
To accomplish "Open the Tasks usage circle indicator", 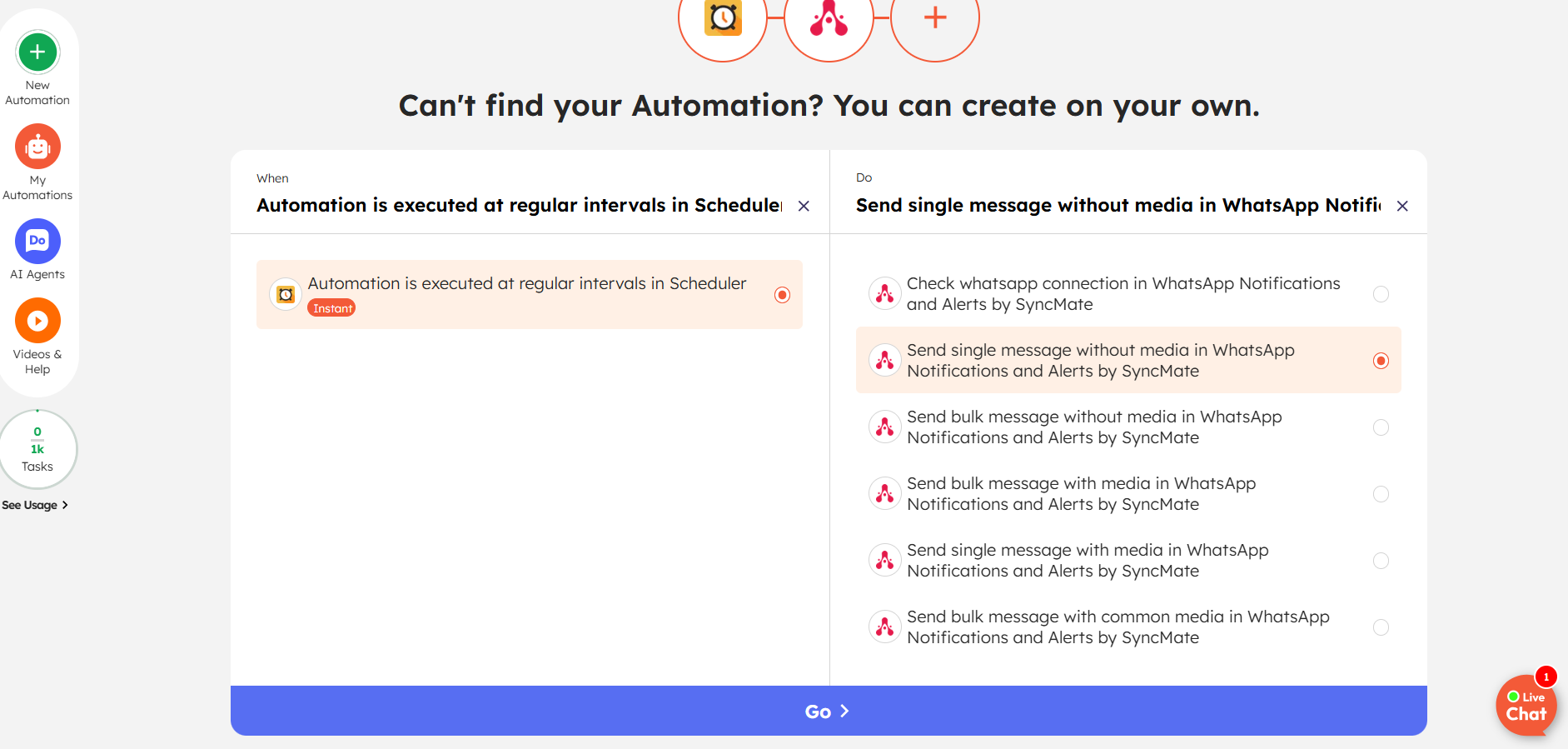I will (37, 449).
